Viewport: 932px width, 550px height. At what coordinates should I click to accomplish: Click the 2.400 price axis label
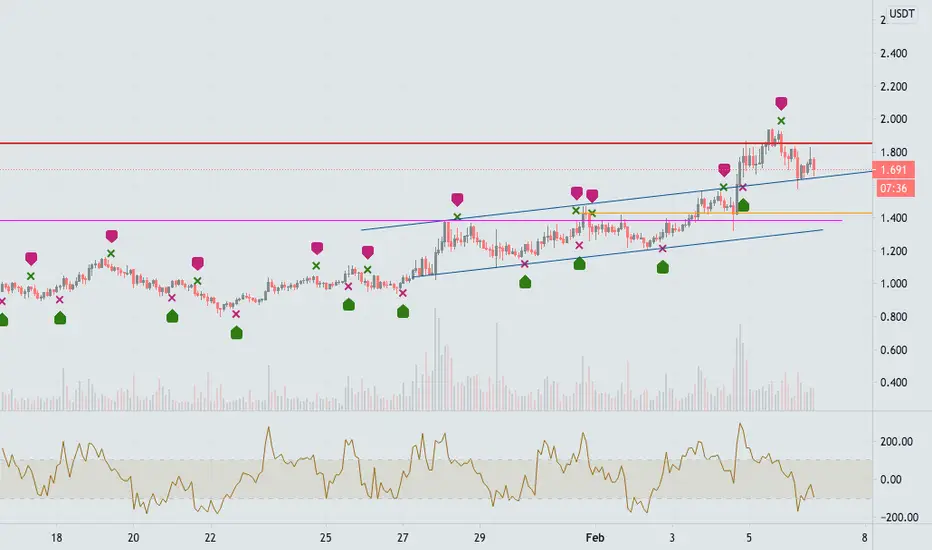[x=893, y=54]
